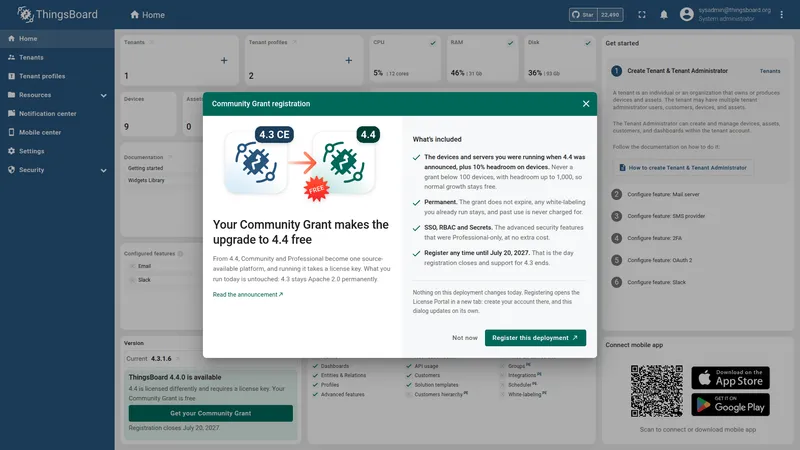This screenshot has height=450, width=800.
Task: Click the Configured features info icon
Action: click(181, 254)
